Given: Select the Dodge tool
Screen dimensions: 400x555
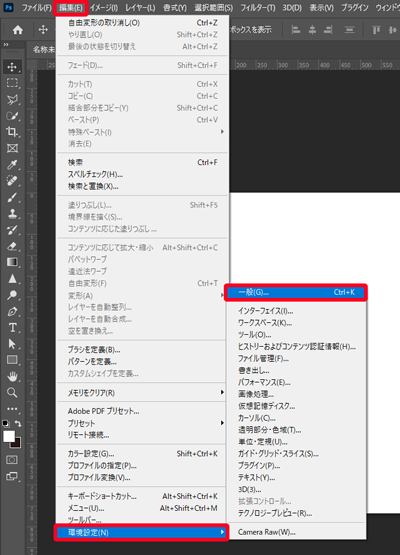Looking at the screenshot, I should [12, 295].
